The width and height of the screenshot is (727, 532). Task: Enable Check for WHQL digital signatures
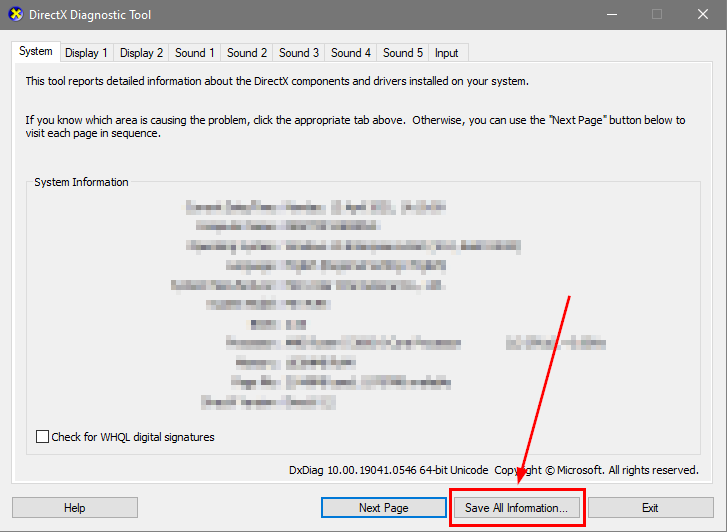pyautogui.click(x=42, y=437)
